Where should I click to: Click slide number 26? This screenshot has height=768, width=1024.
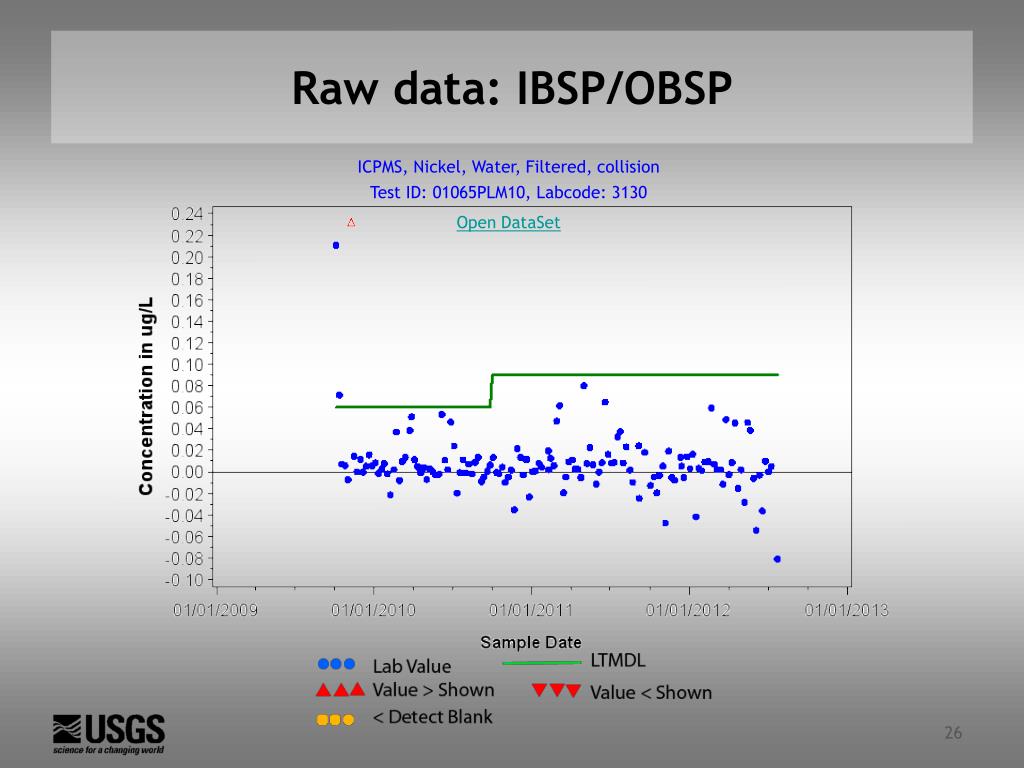point(953,733)
